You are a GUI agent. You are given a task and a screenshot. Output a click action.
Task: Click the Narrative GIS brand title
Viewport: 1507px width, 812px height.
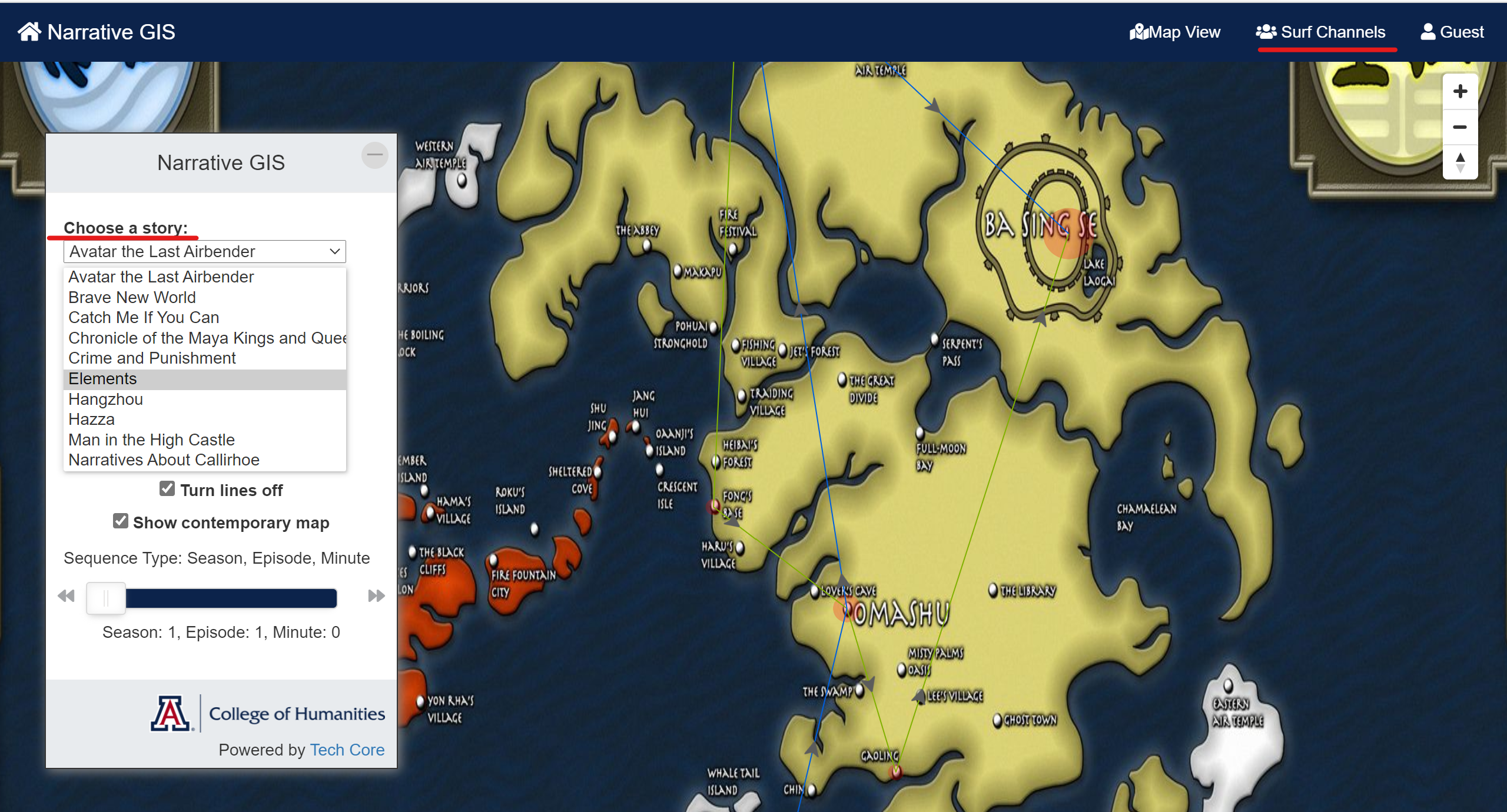[x=111, y=32]
